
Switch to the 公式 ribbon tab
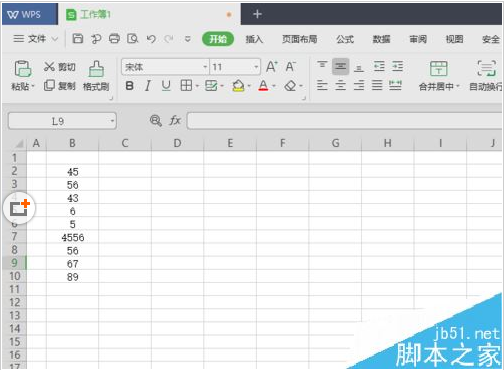pyautogui.click(x=345, y=39)
